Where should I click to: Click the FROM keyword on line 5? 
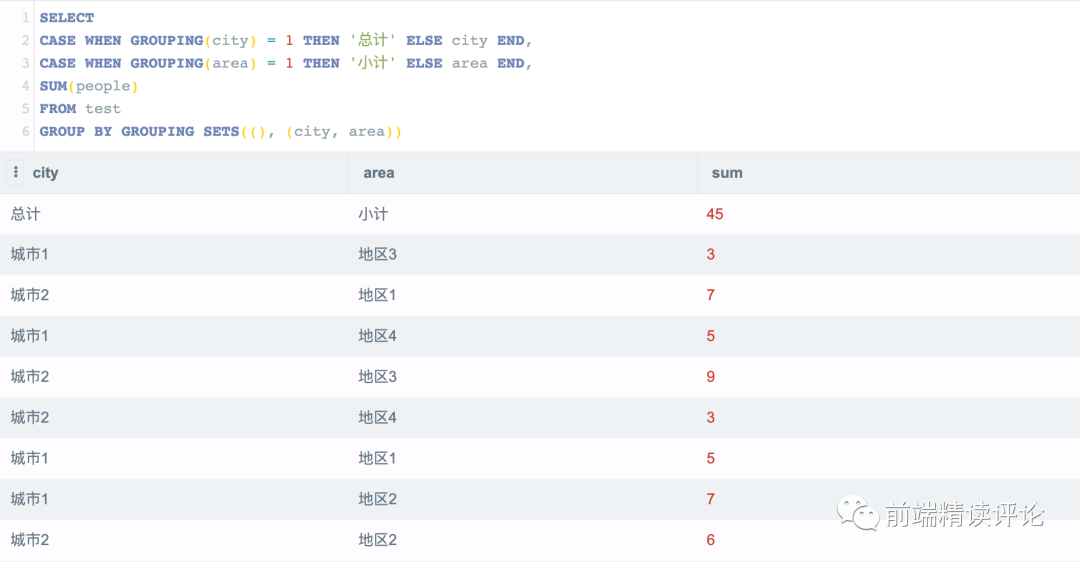click(58, 109)
